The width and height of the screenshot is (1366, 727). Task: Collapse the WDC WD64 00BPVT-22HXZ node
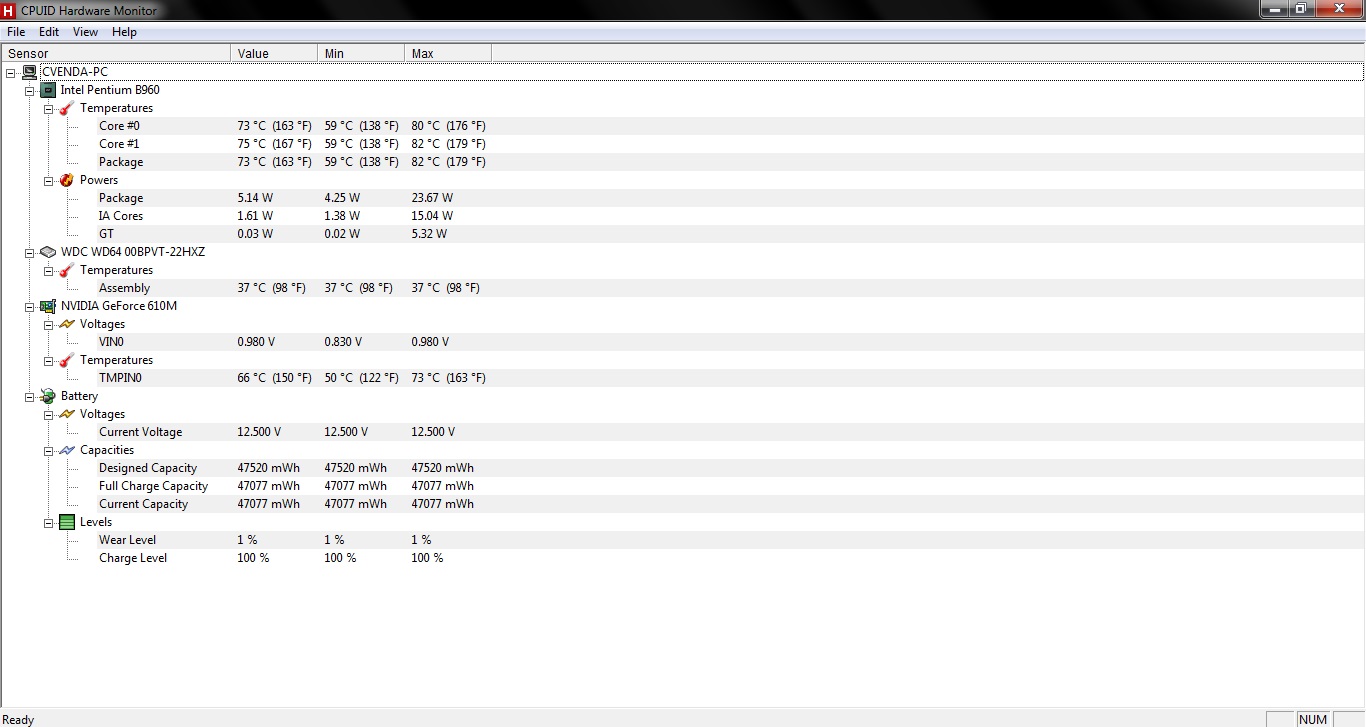click(30, 252)
